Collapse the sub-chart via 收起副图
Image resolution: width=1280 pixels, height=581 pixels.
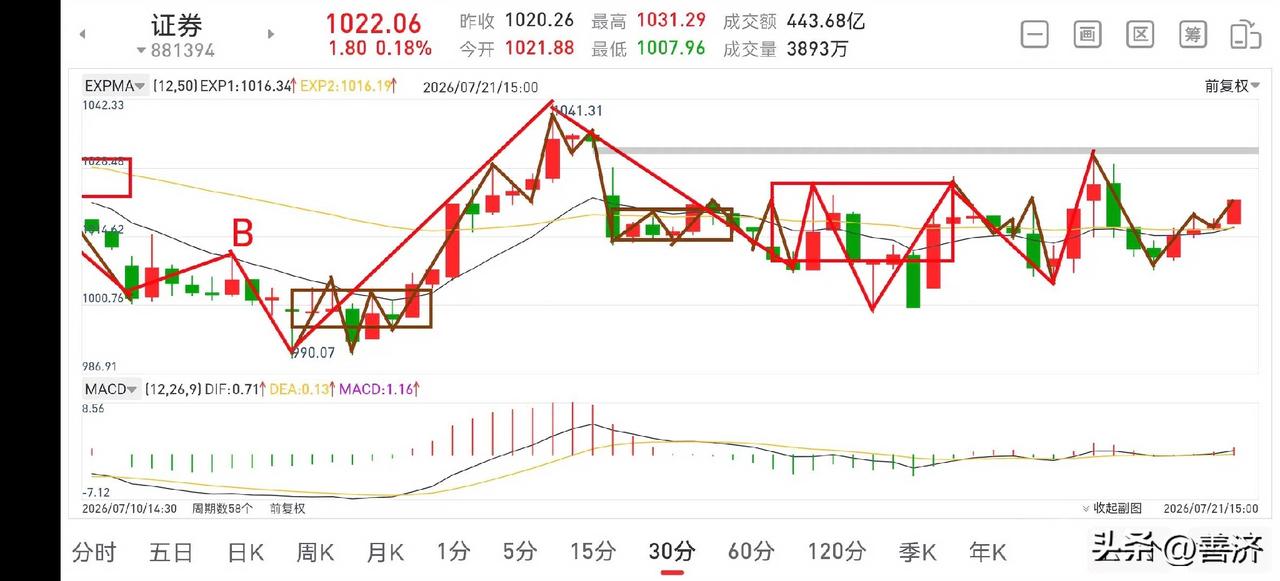(1112, 508)
